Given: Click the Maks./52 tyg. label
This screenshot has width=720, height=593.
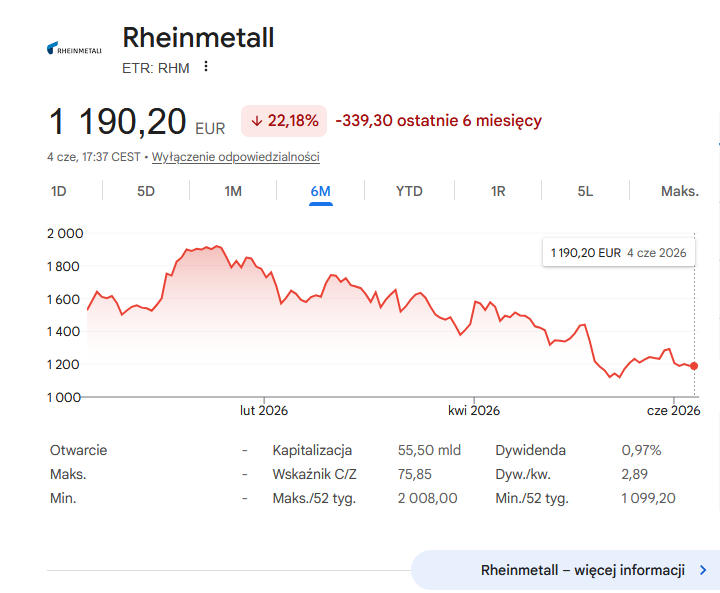Looking at the screenshot, I should click(x=314, y=498).
